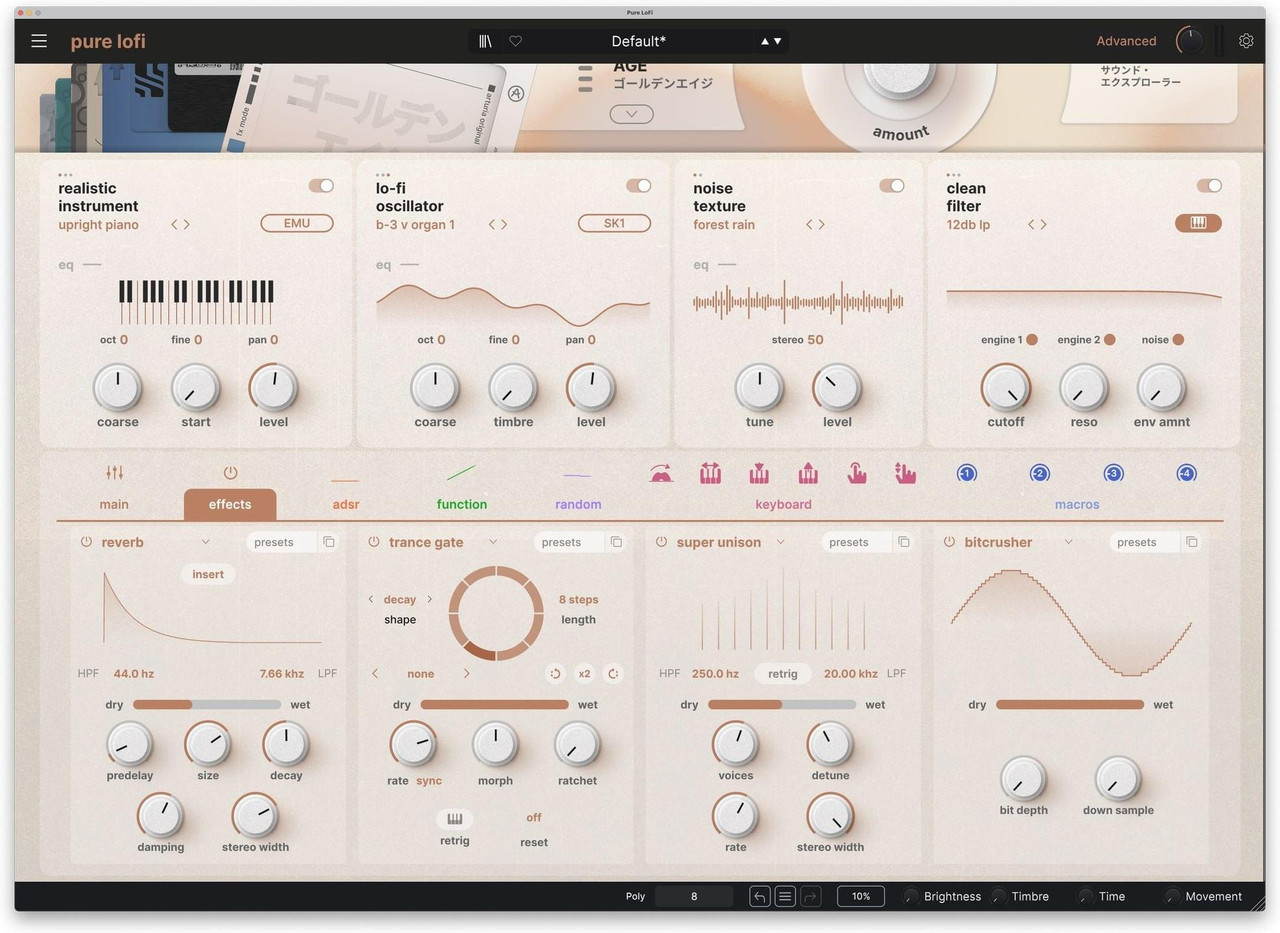Turn off the bitcrusher power button
Image resolution: width=1280 pixels, height=933 pixels.
[949, 542]
